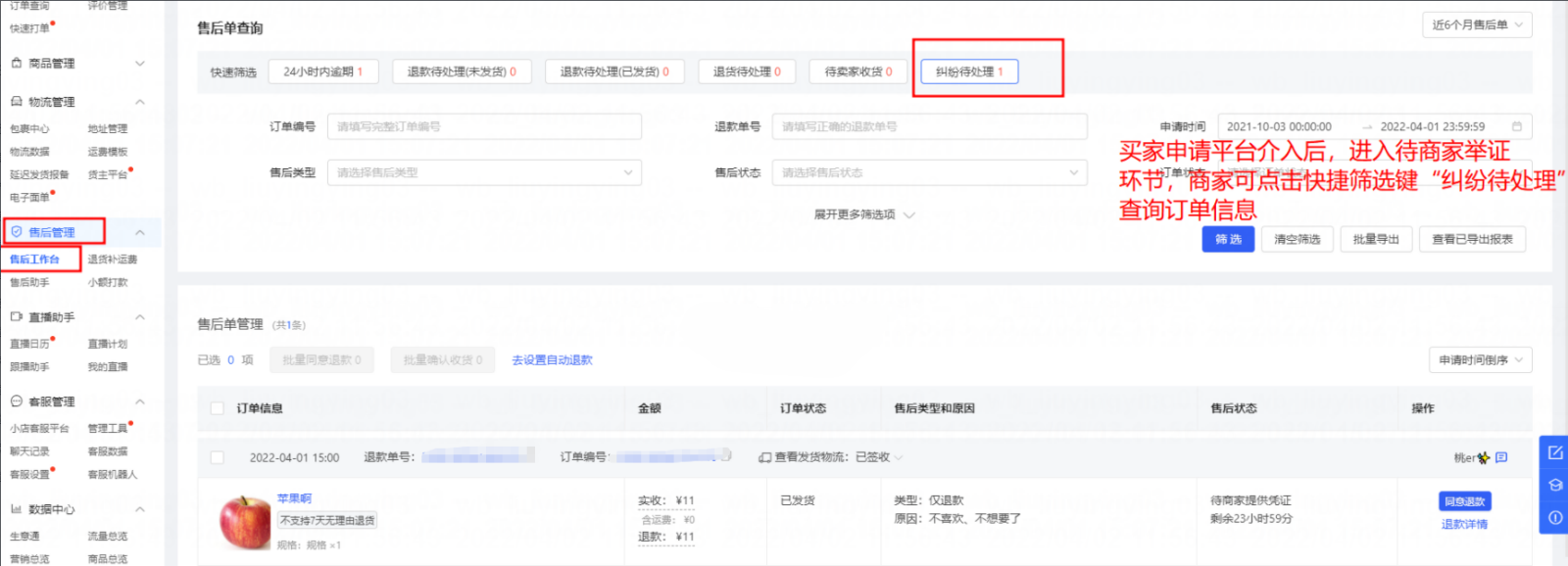This screenshot has height=566, width=1568.
Task: Click the exclamation info icon on floating bar
Action: (x=1554, y=517)
